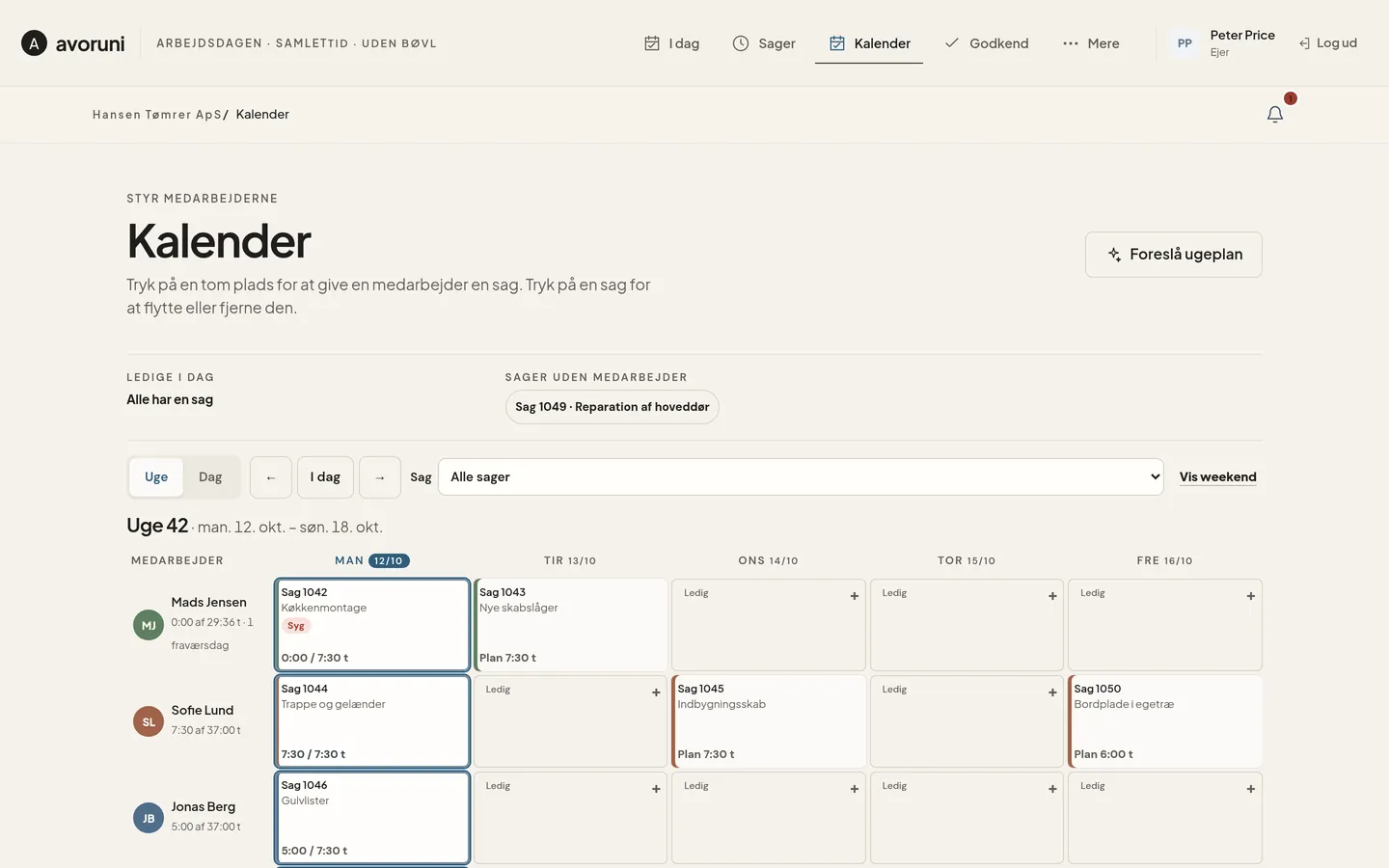Open the Sager nav tab
1389x868 pixels.
click(x=764, y=43)
